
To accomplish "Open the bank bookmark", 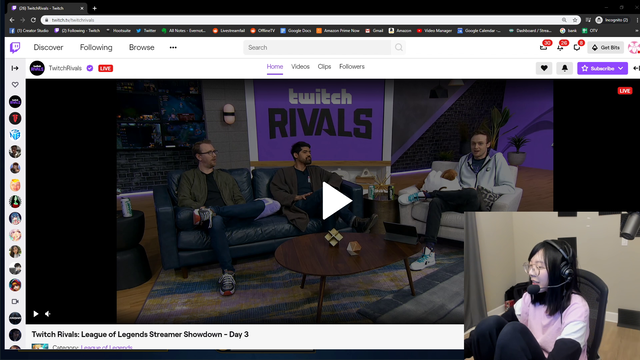I will tap(569, 31).
